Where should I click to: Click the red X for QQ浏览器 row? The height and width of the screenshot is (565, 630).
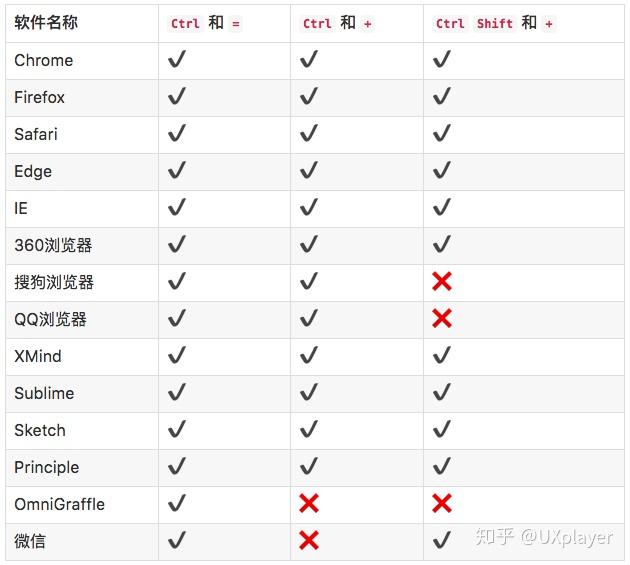point(442,318)
